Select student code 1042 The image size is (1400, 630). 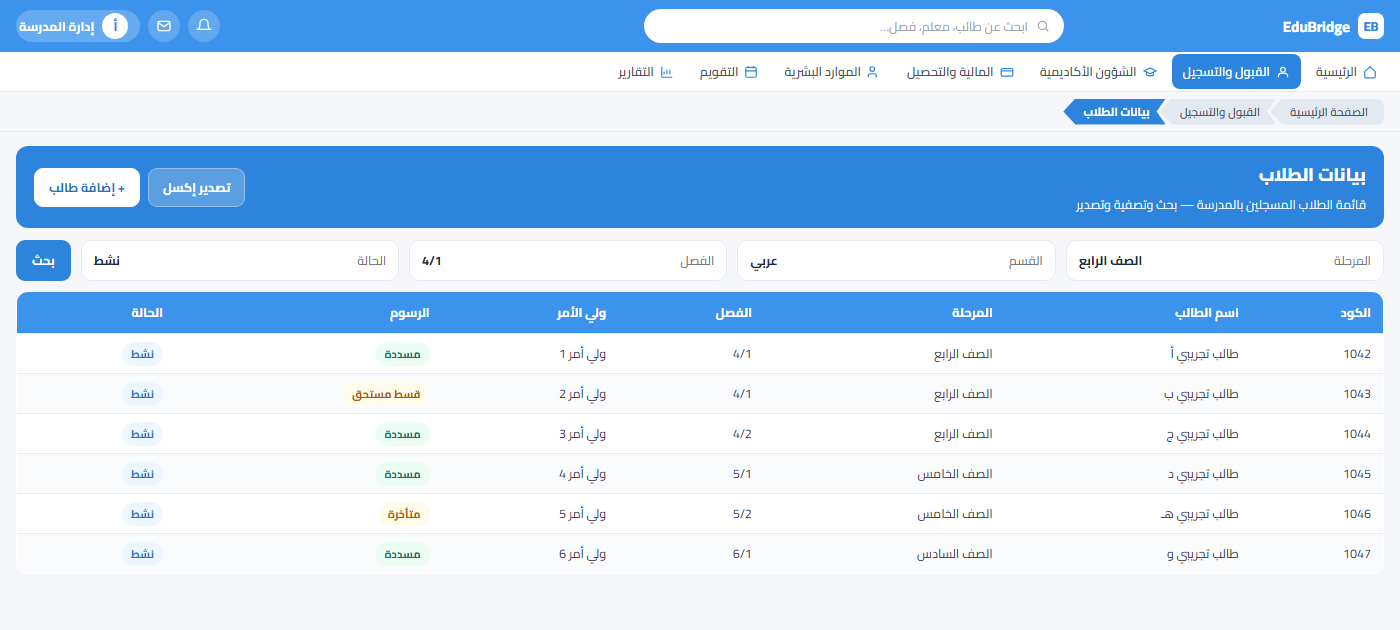point(1357,354)
